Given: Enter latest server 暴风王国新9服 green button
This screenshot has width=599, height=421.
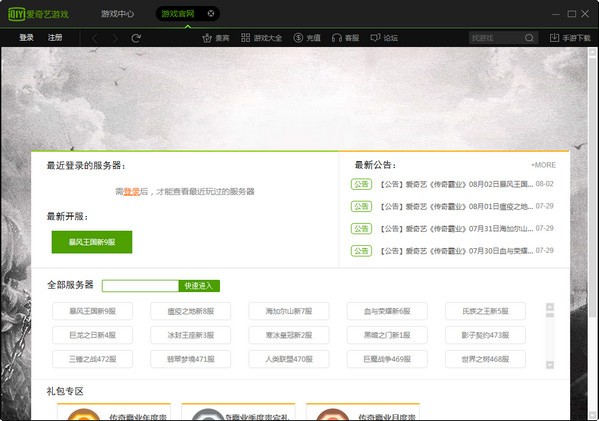Looking at the screenshot, I should click(92, 242).
